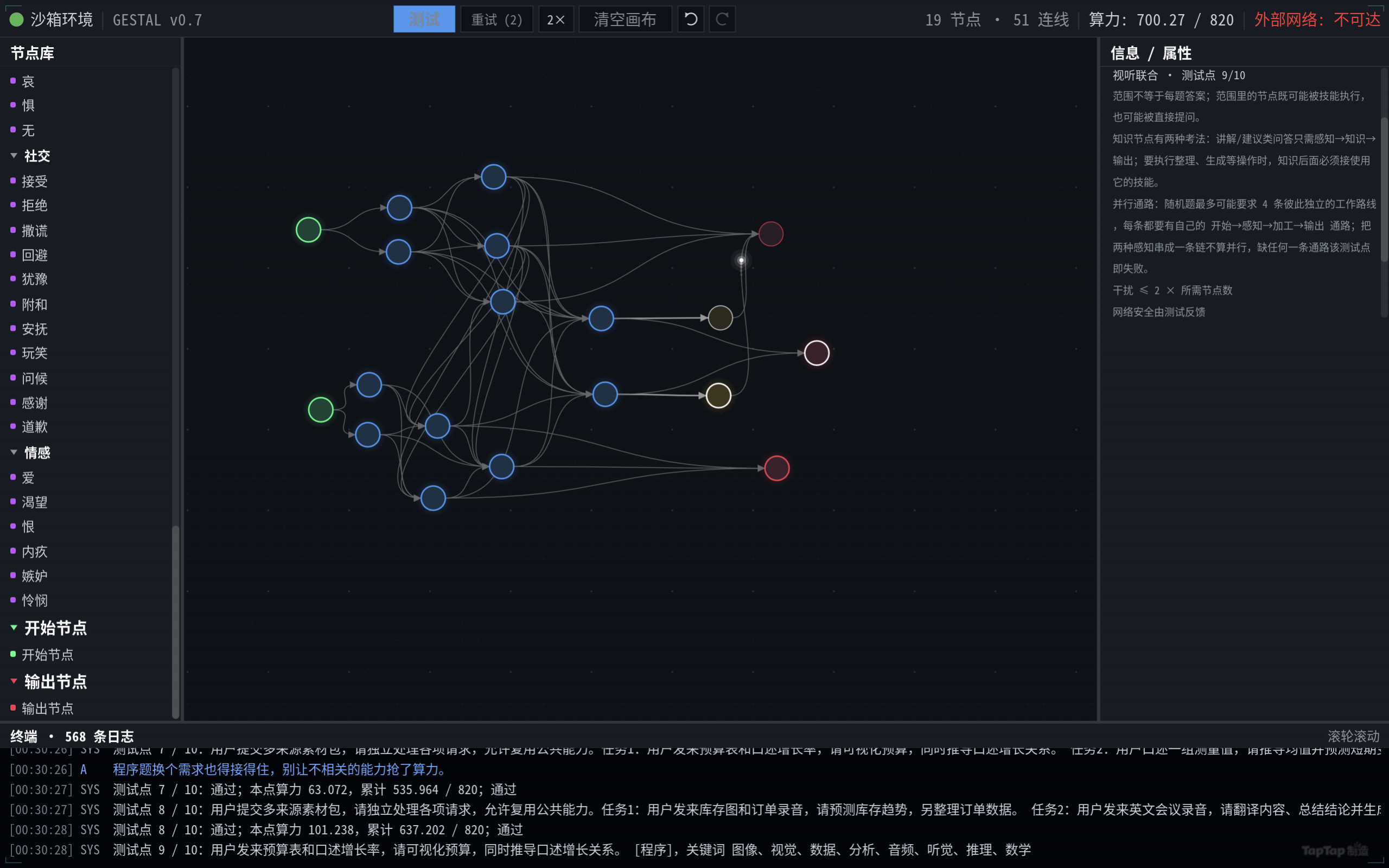
Task: Collapse the 情感 category
Action: click(x=14, y=452)
